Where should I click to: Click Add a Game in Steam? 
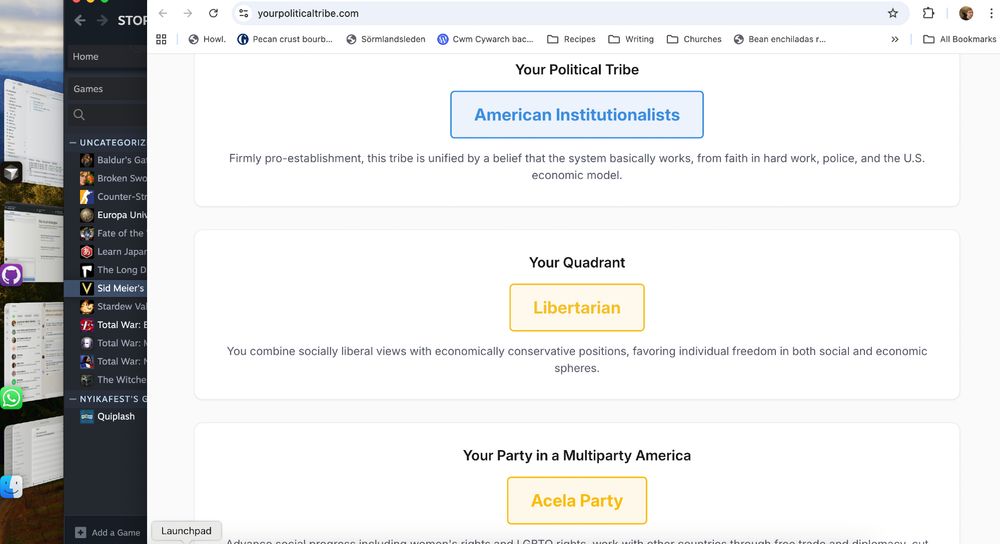point(108,532)
